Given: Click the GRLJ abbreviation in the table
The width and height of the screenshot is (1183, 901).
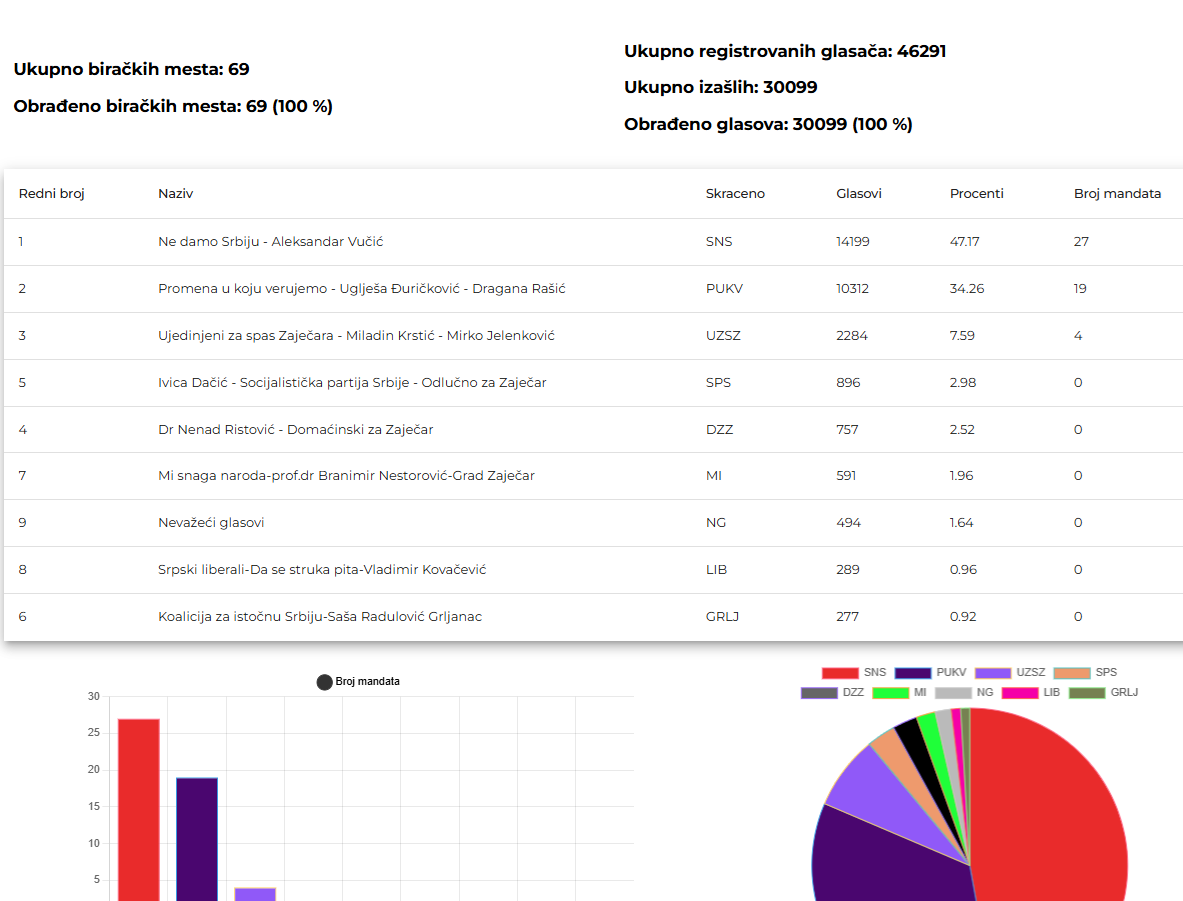Looking at the screenshot, I should pos(722,617).
